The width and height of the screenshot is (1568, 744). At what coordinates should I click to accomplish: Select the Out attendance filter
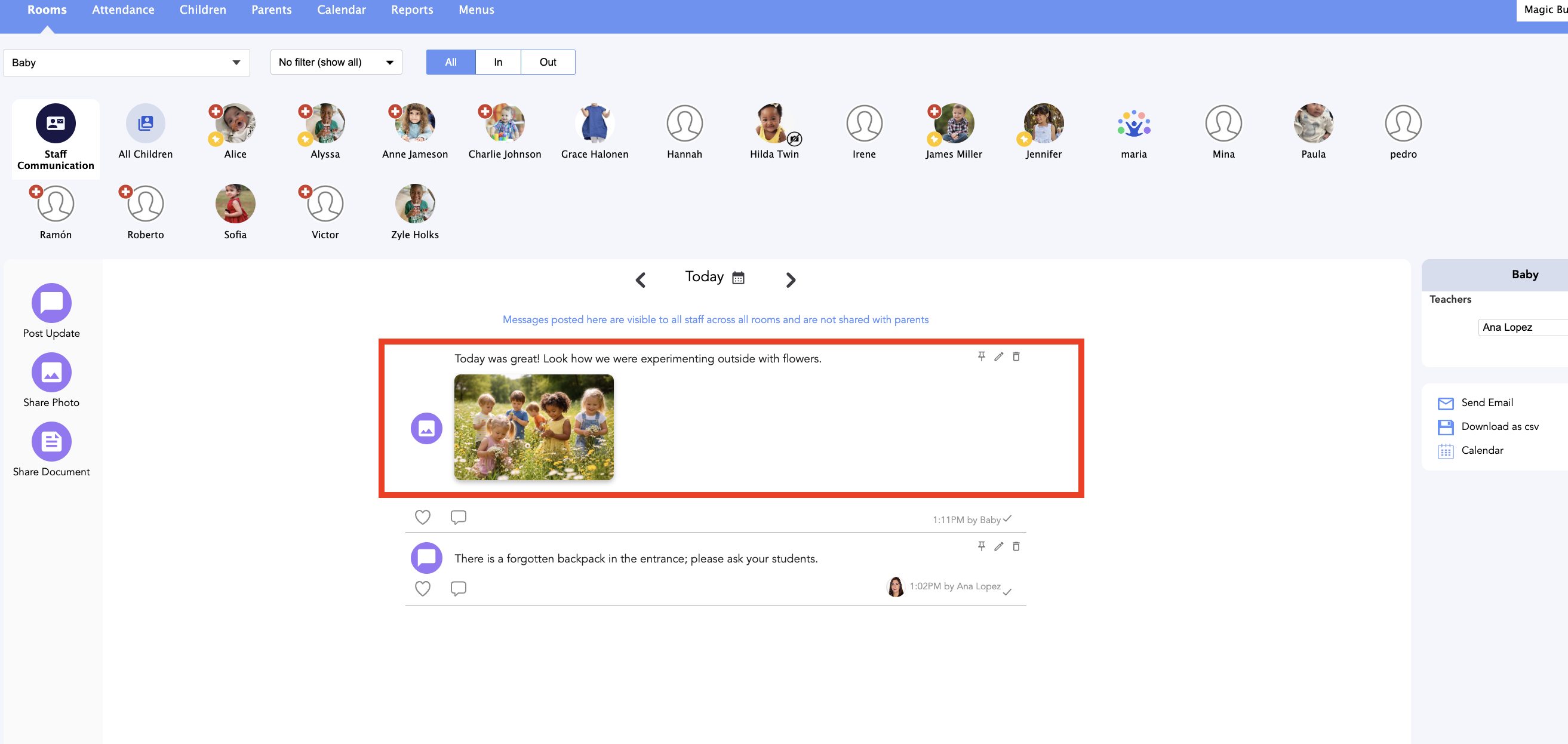(548, 62)
